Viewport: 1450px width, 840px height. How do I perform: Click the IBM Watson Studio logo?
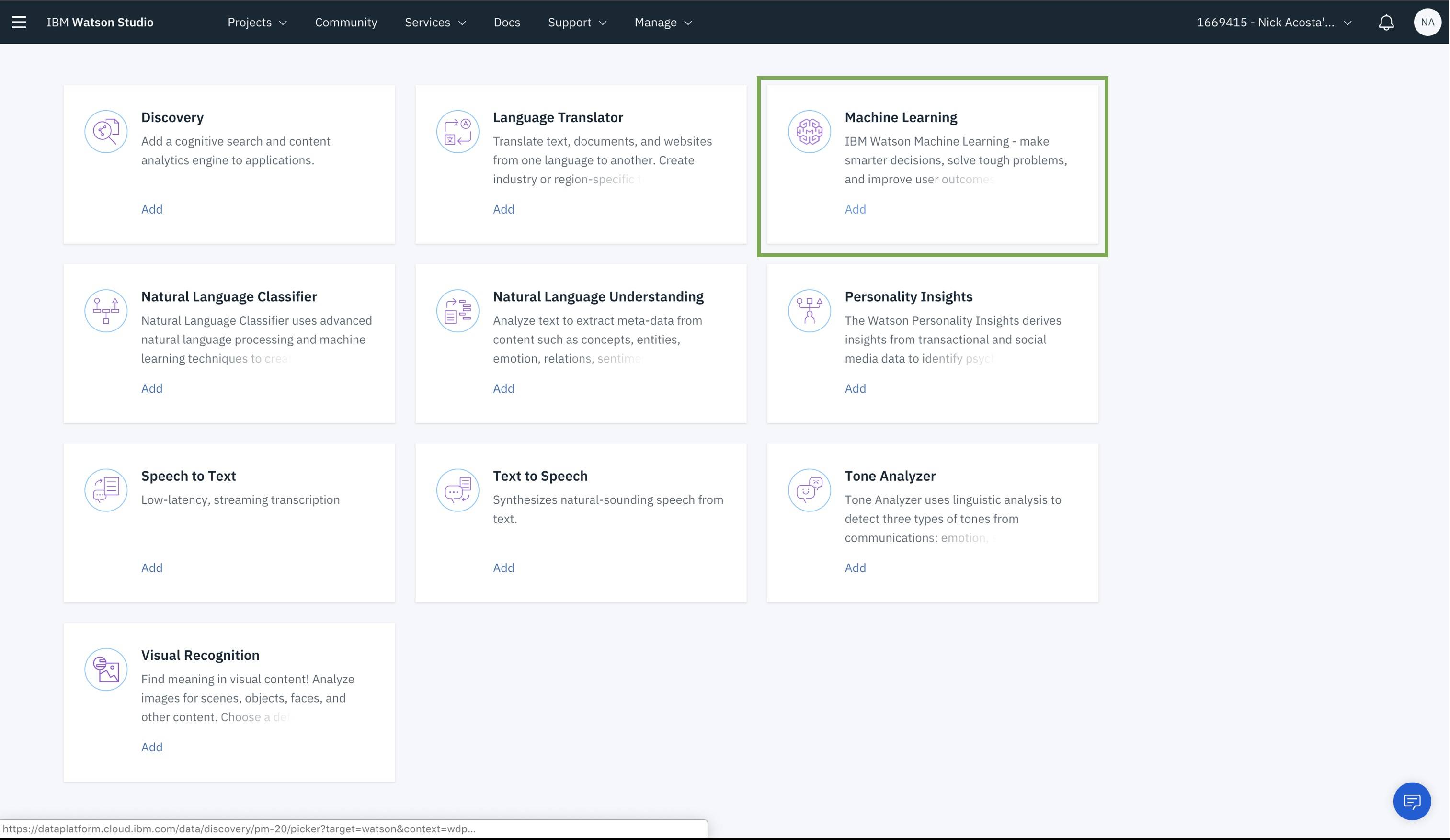coord(100,22)
